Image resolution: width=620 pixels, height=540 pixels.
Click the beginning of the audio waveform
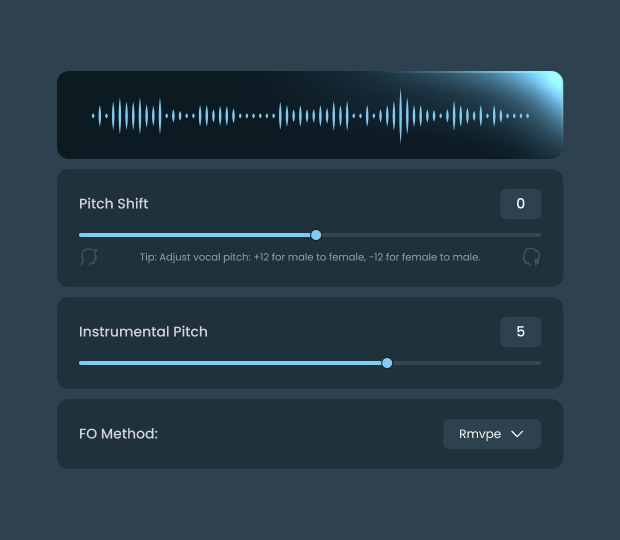[93, 116]
